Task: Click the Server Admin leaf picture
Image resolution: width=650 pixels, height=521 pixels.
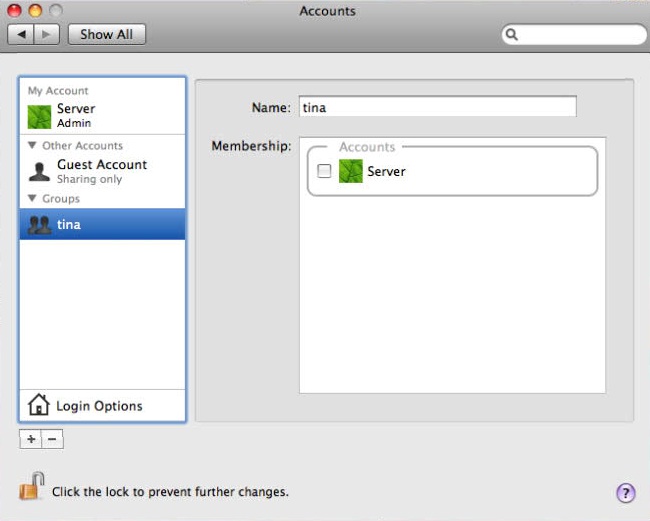Action: coord(39,116)
